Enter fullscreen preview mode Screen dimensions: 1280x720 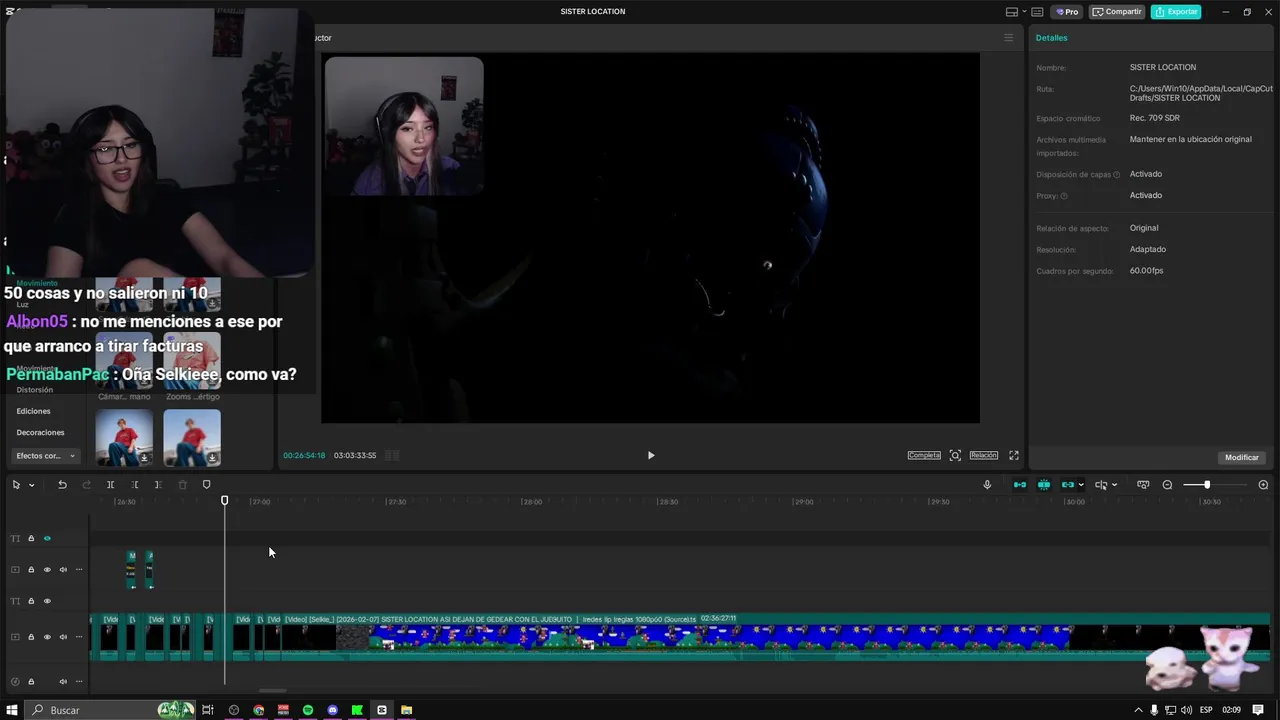[1013, 455]
